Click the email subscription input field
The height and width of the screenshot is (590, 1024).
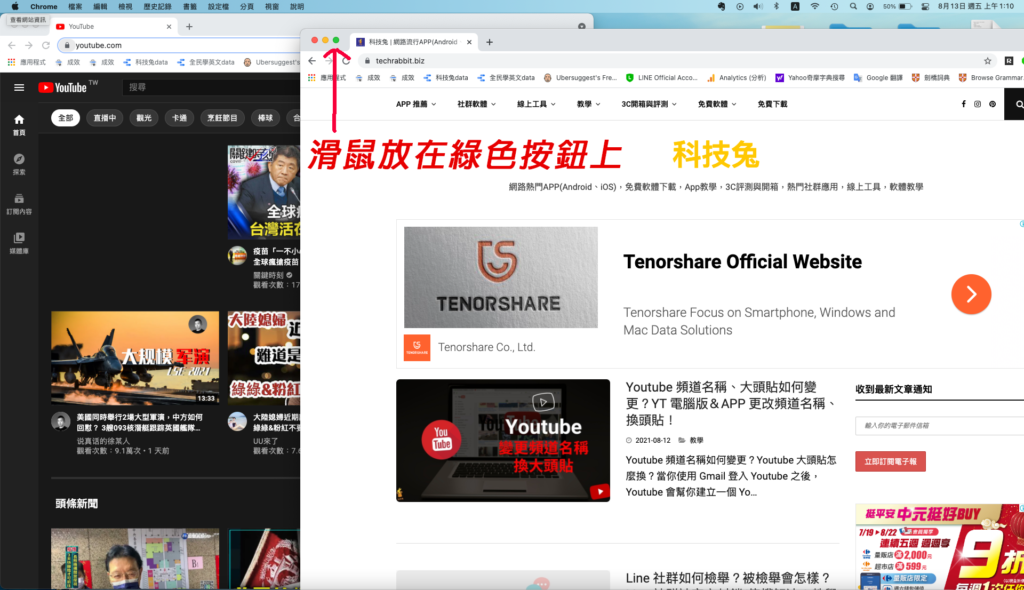pos(939,425)
